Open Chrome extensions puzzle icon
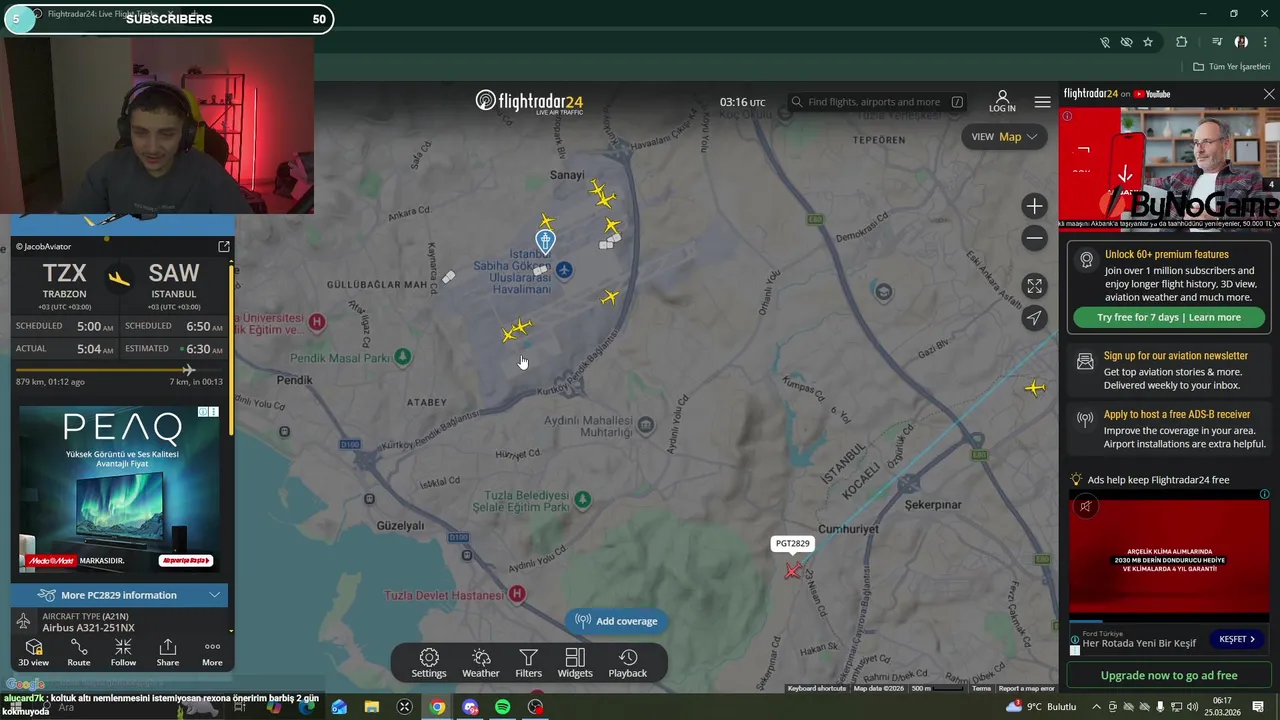Screen dimensions: 1280x720 1182,42
